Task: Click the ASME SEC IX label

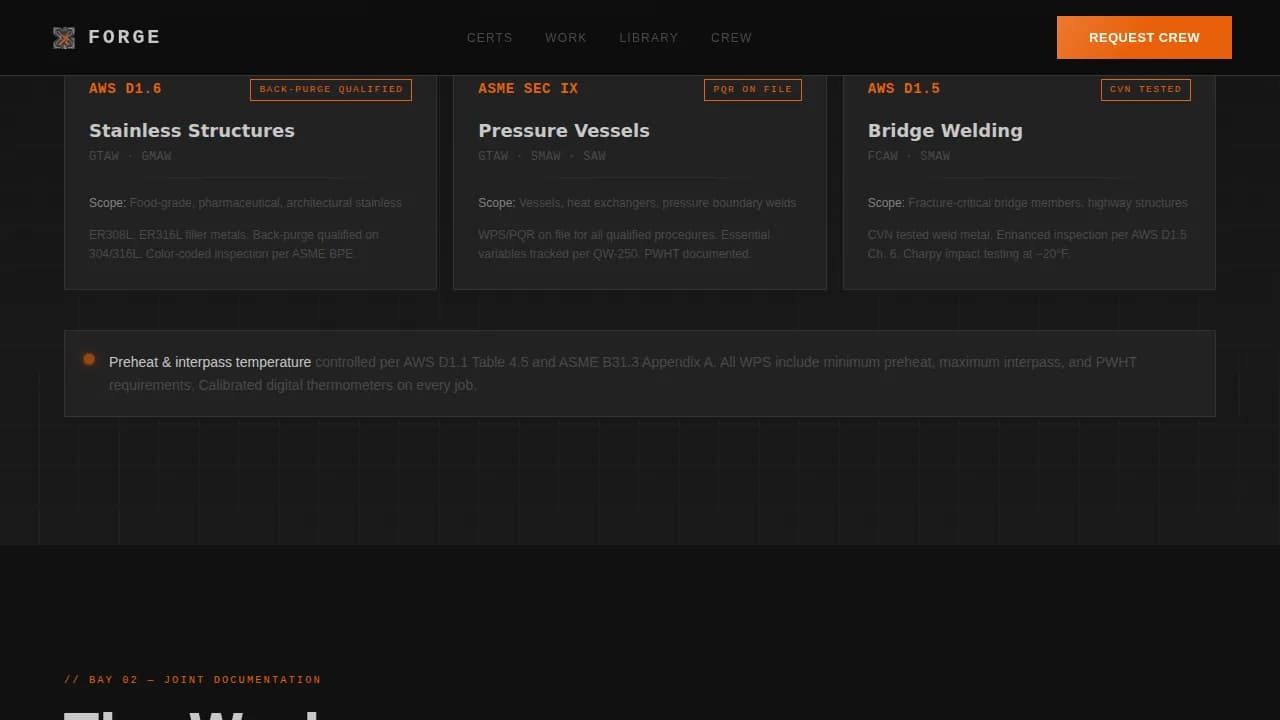Action: [528, 88]
